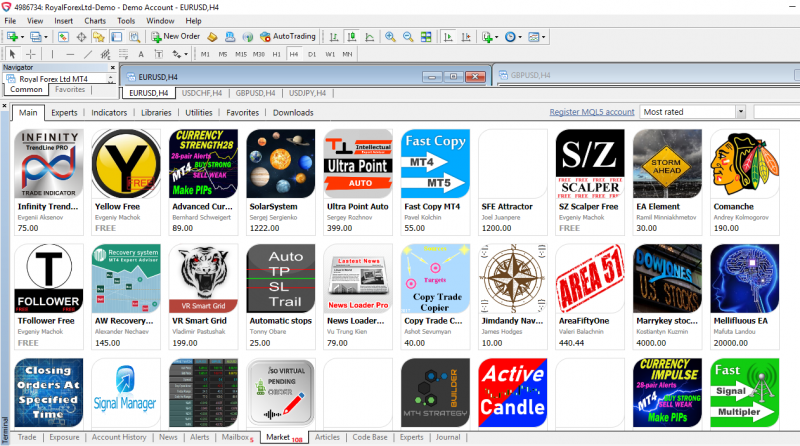Select the Crosshair tool
The width and height of the screenshot is (800, 446).
click(x=31, y=54)
